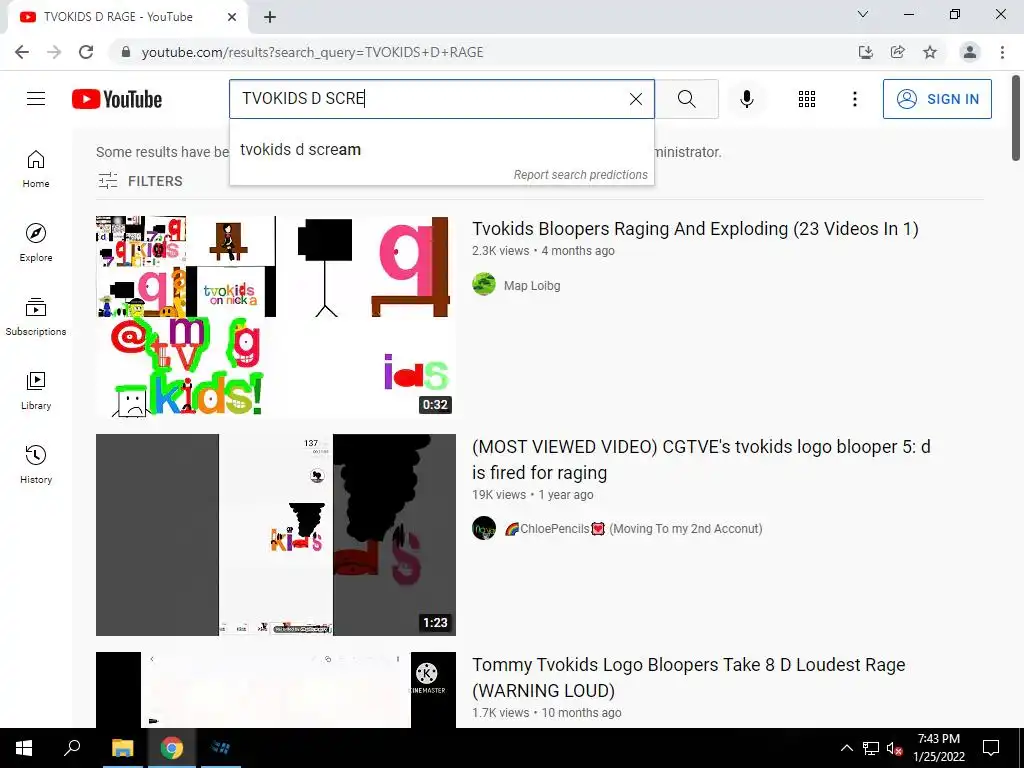Expand the FILTERS options

140,181
